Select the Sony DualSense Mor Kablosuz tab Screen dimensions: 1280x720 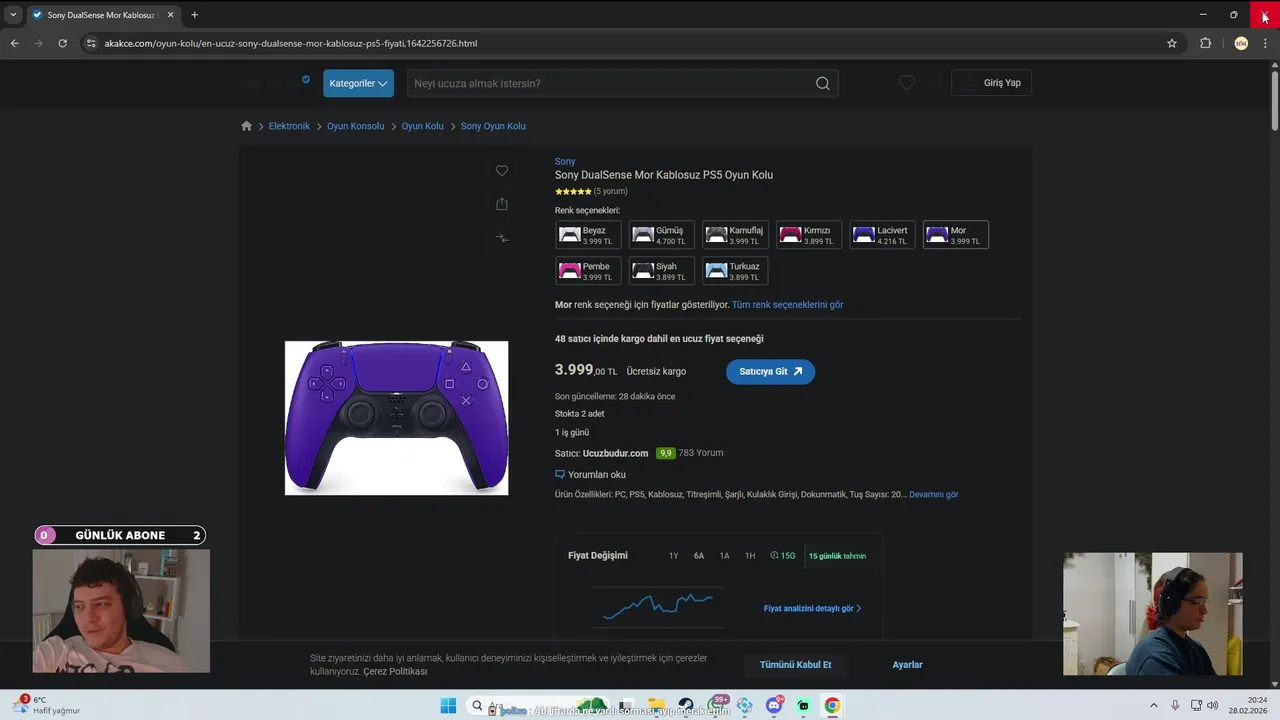point(103,15)
